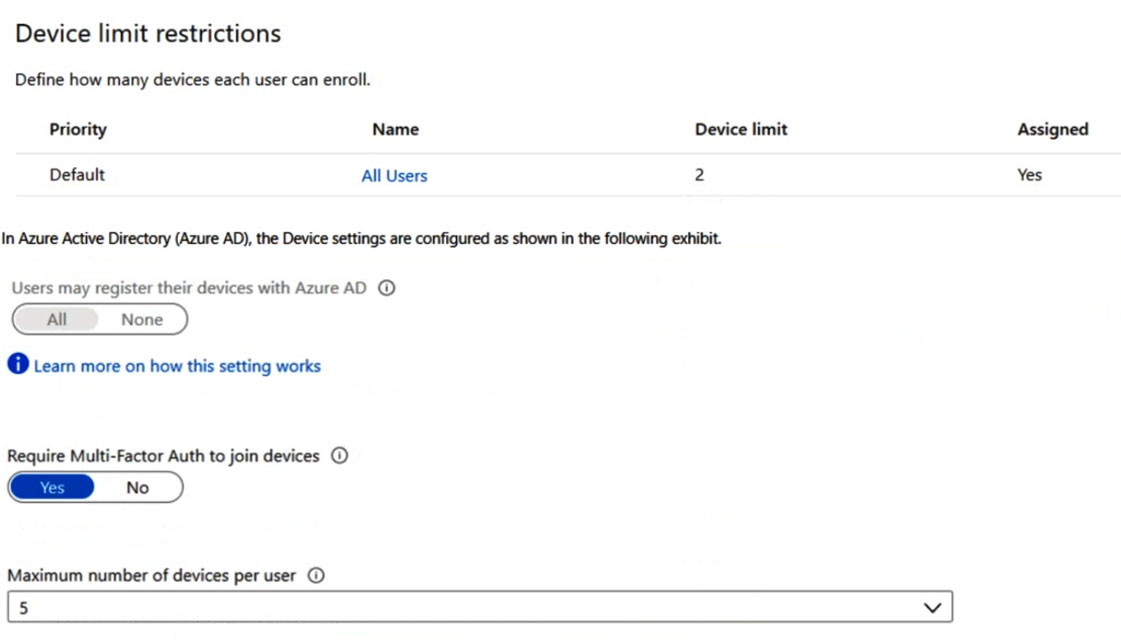Click the Name column header
This screenshot has height=642, width=1121.
395,129
